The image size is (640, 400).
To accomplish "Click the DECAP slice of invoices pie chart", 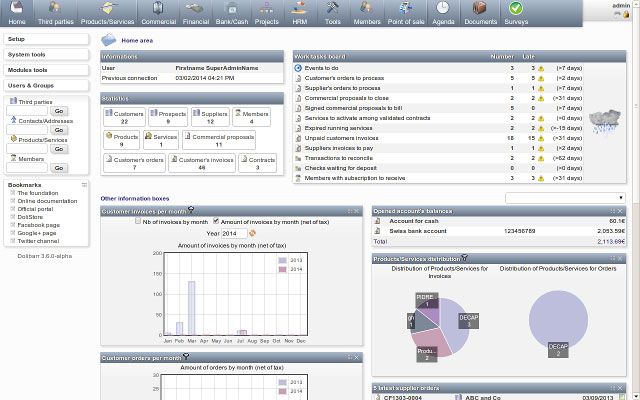I will (x=455, y=327).
